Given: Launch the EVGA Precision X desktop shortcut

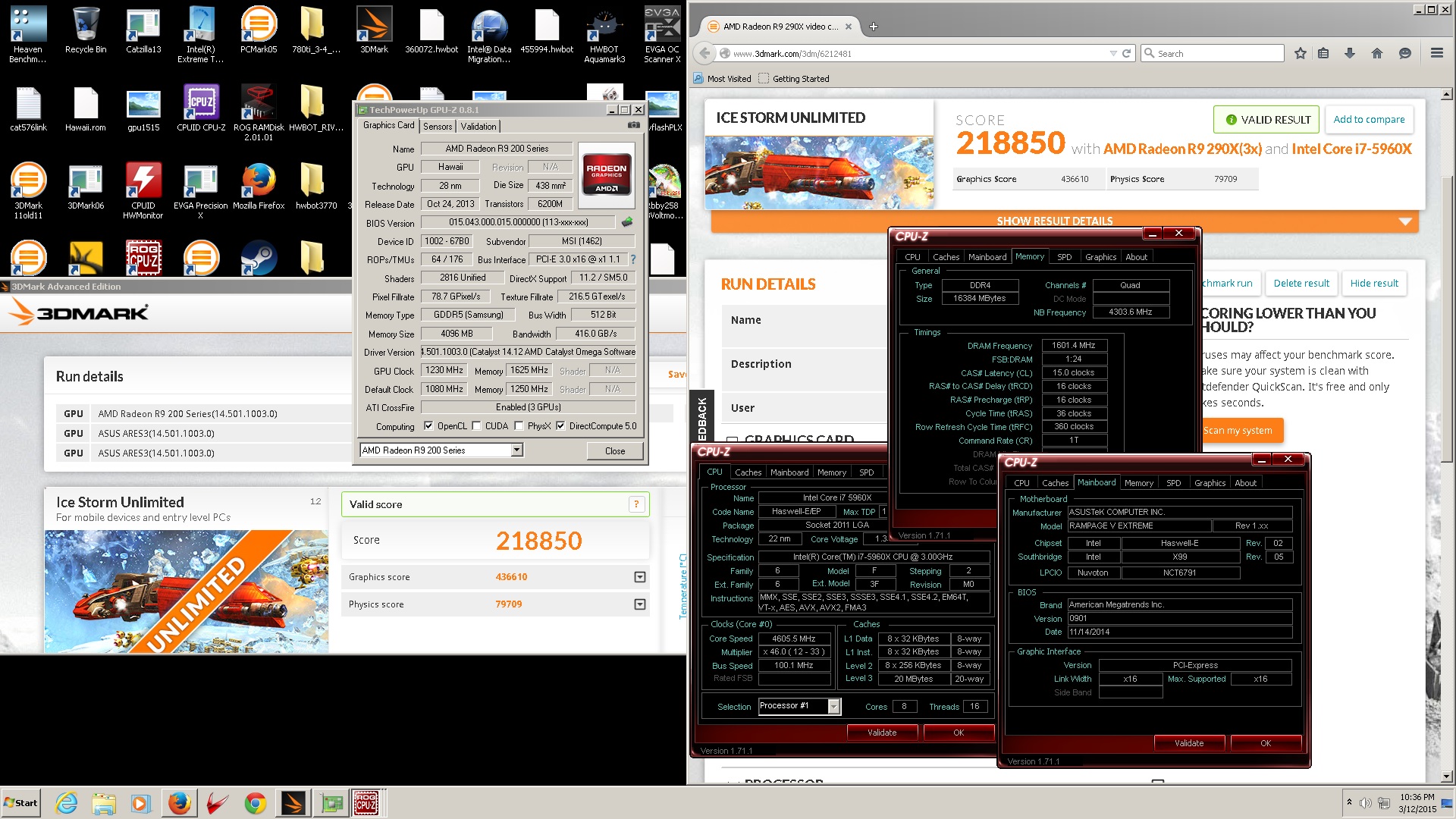Looking at the screenshot, I should point(201,190).
